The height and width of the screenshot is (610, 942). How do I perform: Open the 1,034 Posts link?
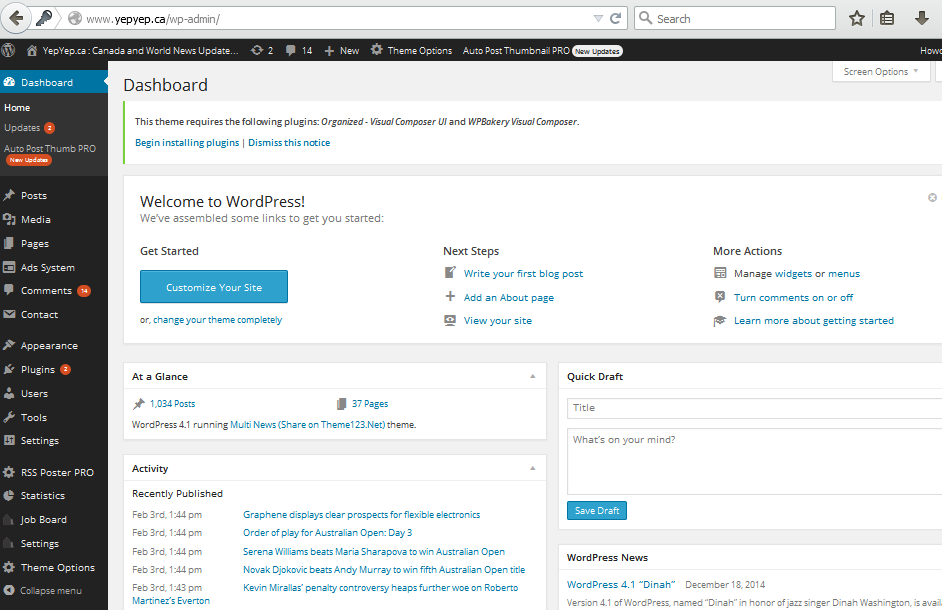coord(172,404)
